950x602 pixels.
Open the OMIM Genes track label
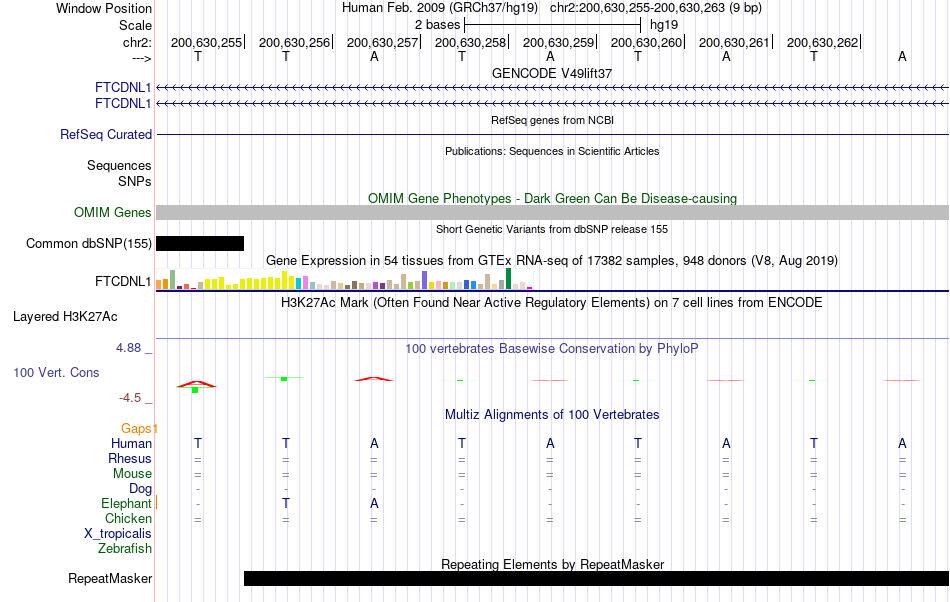click(113, 213)
